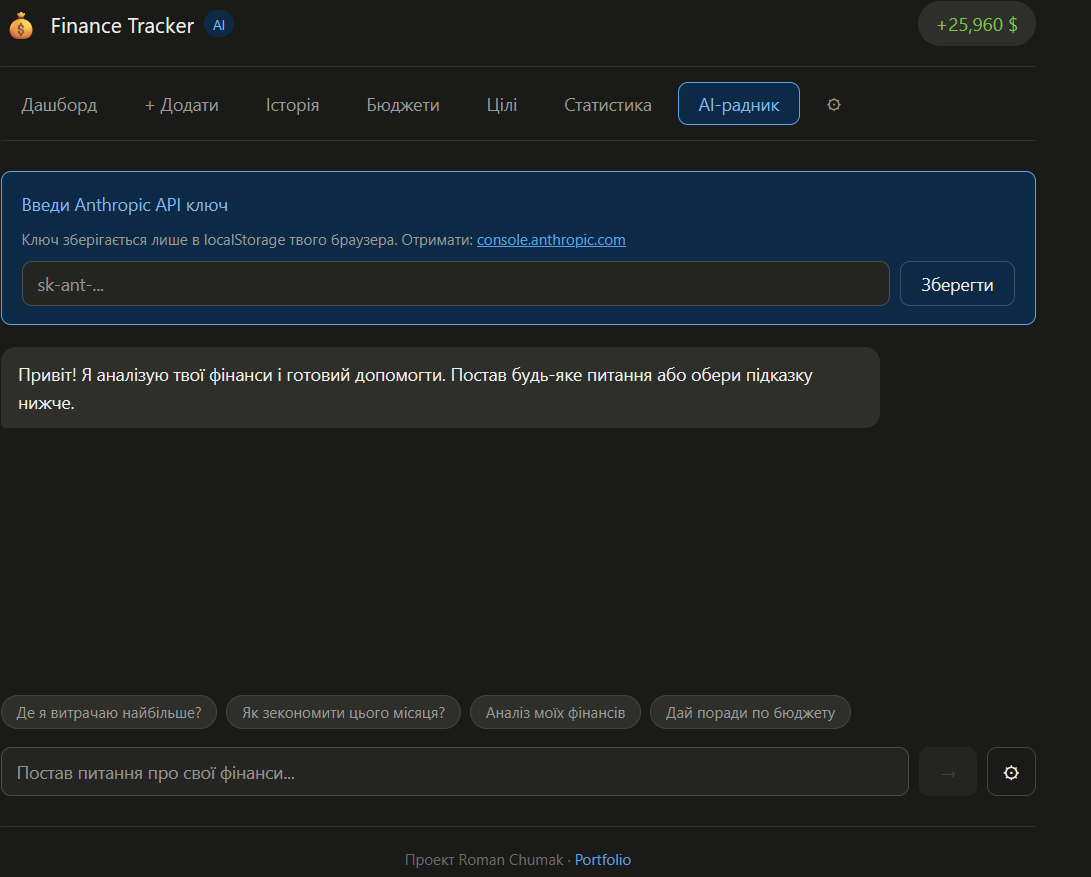The image size is (1091, 877).
Task: Click the Зберегти button
Action: pos(957,284)
